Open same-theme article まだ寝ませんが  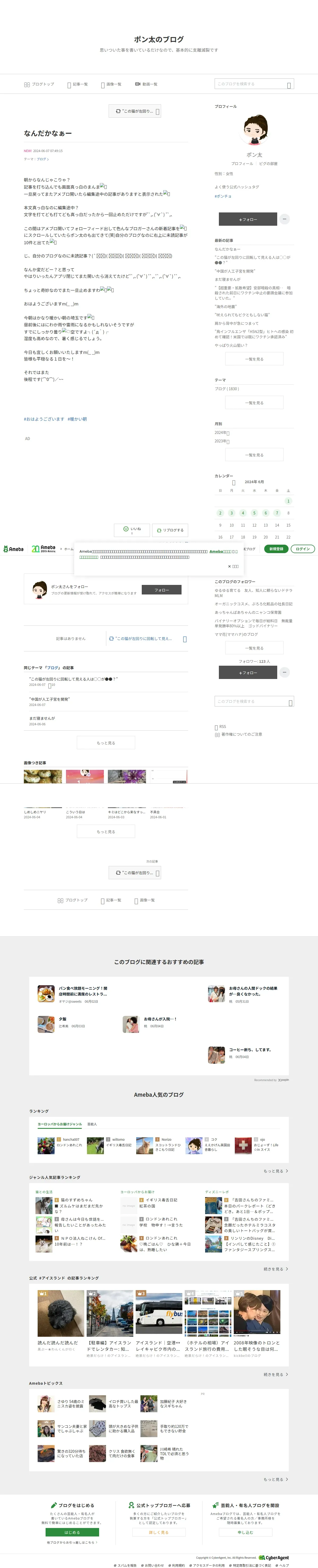[x=42, y=718]
